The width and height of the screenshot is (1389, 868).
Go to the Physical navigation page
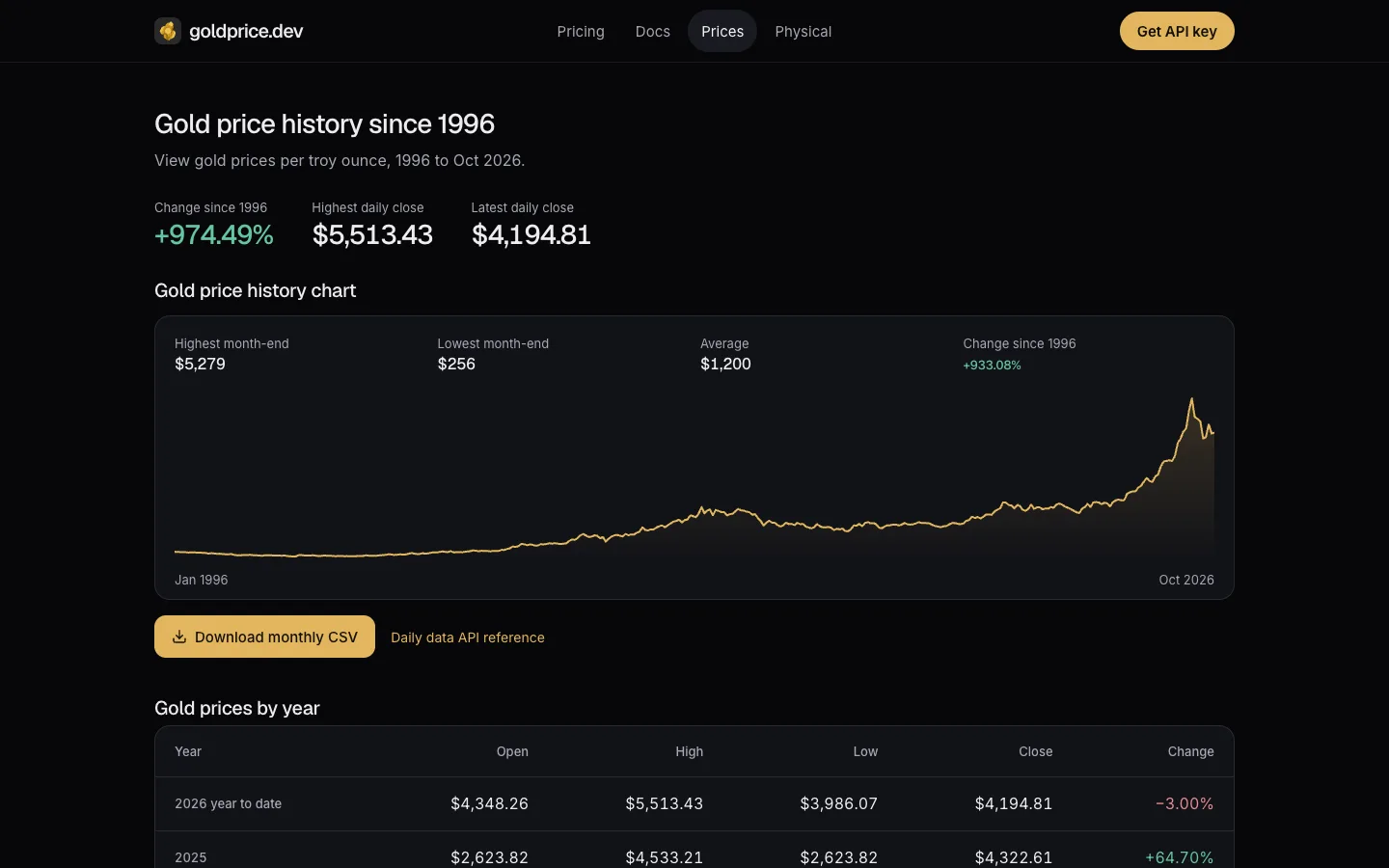(x=803, y=31)
